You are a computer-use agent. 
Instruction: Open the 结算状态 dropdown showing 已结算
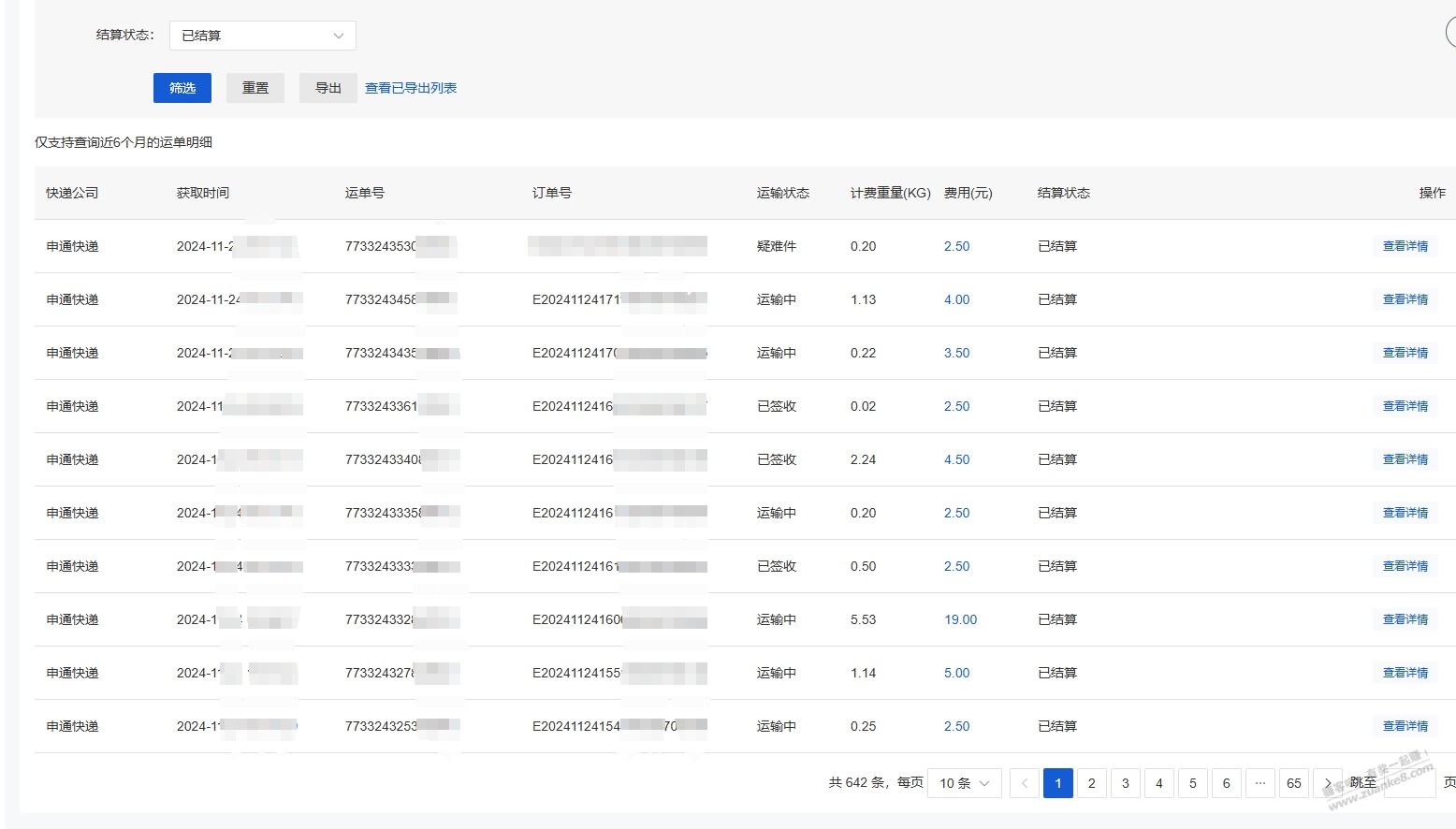(262, 36)
